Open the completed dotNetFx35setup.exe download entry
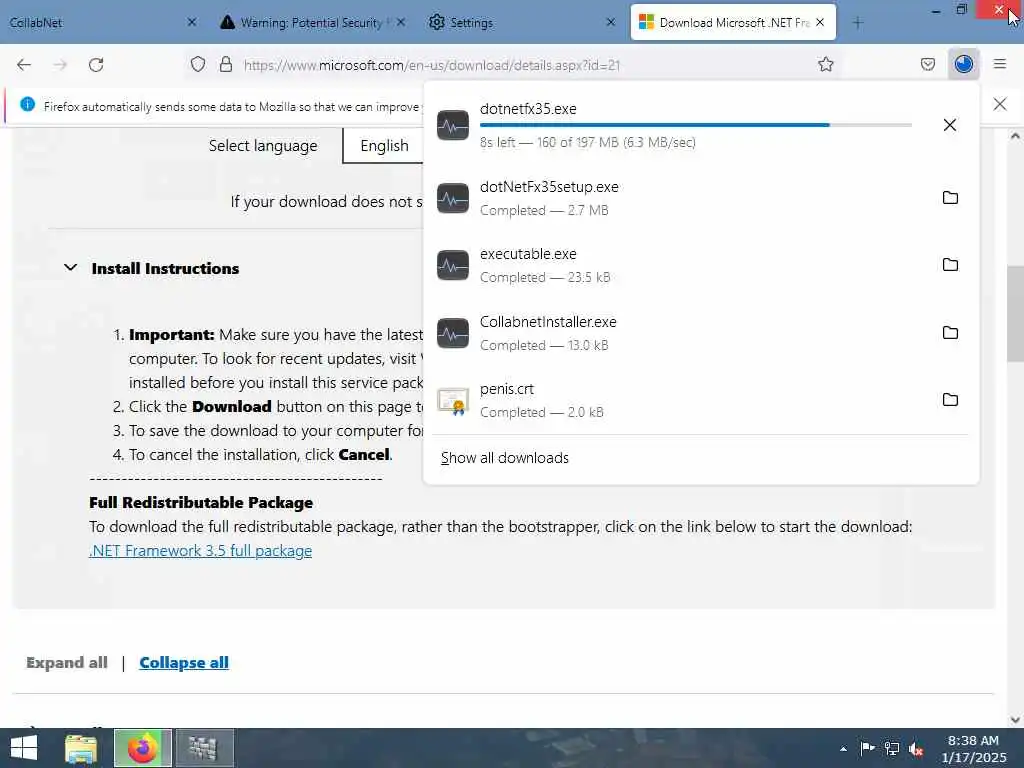This screenshot has height=768, width=1024. 679,198
